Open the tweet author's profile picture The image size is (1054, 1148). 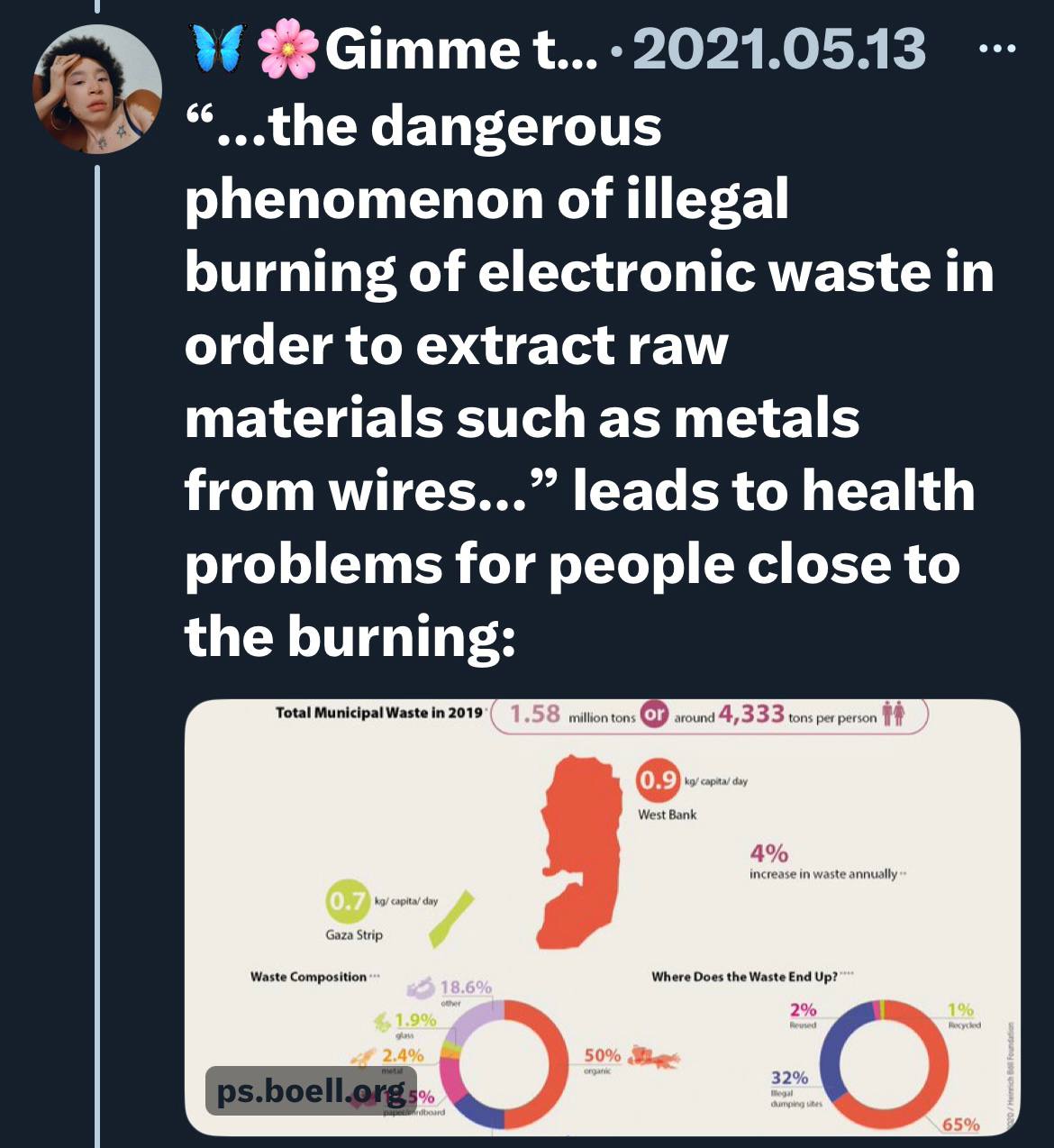[x=97, y=88]
